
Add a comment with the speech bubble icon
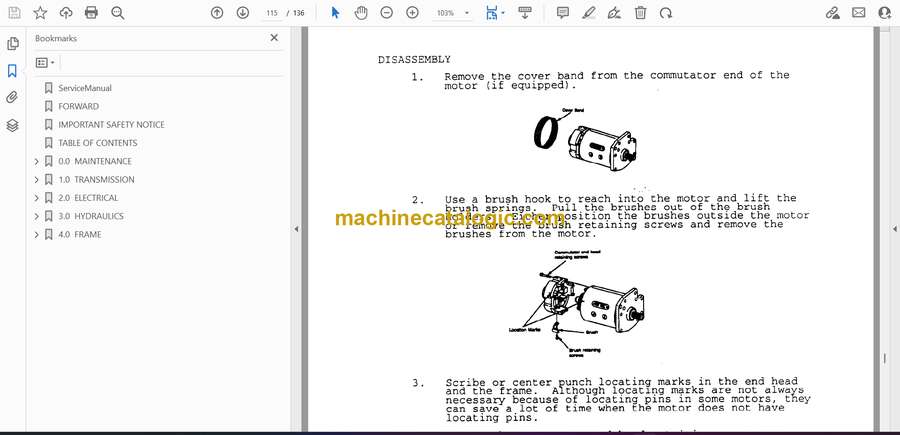pyautogui.click(x=563, y=13)
